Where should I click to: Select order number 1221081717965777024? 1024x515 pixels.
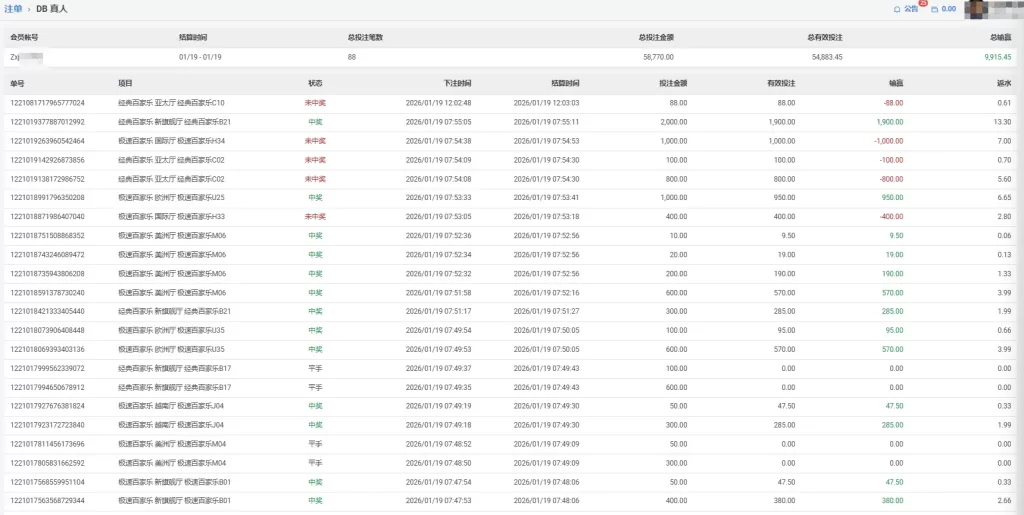click(x=47, y=103)
